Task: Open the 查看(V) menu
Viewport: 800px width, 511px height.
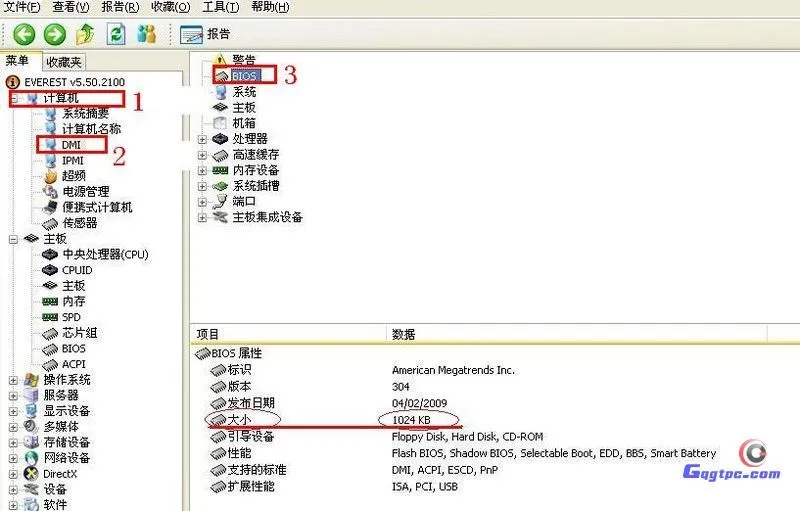Action: [x=70, y=7]
